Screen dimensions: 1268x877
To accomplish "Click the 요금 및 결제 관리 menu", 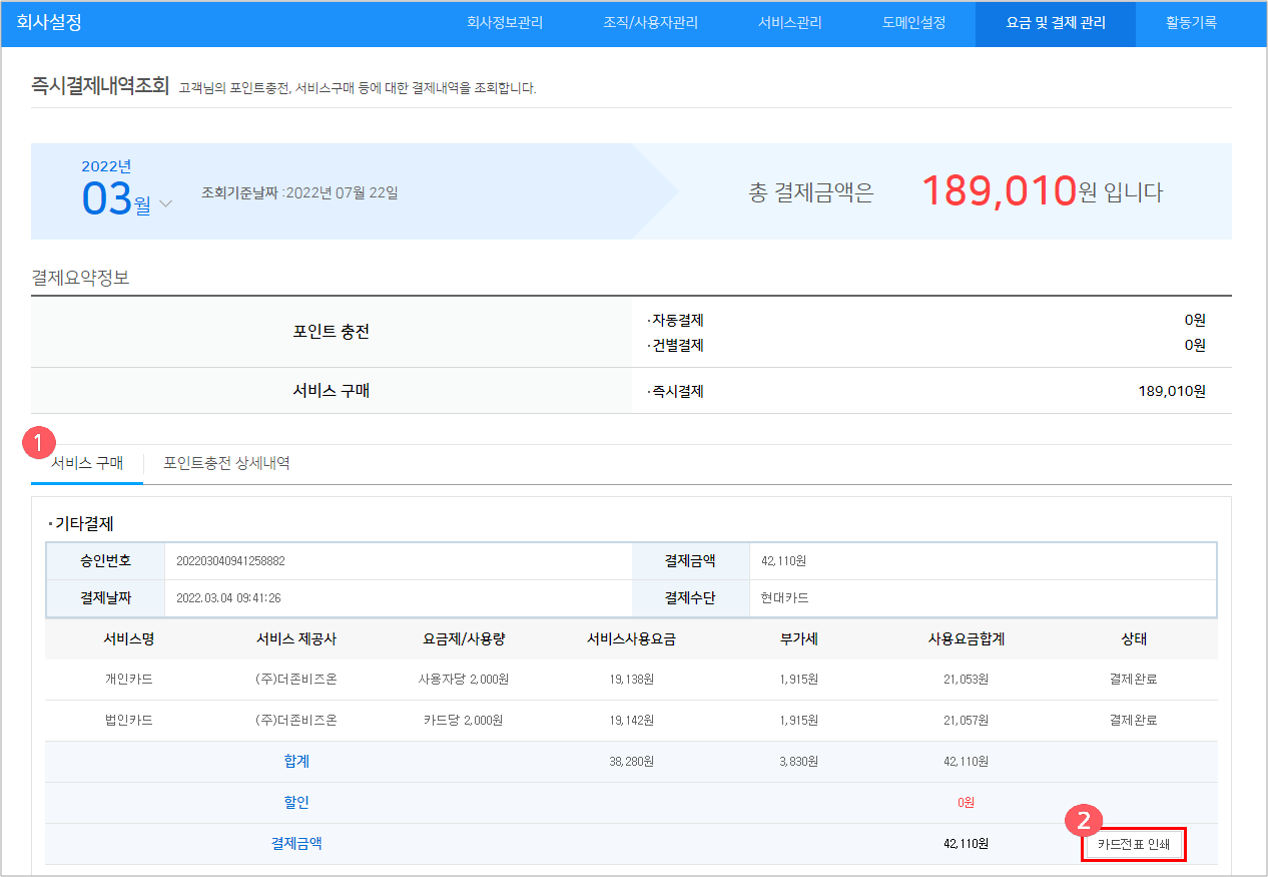I will [x=1055, y=22].
